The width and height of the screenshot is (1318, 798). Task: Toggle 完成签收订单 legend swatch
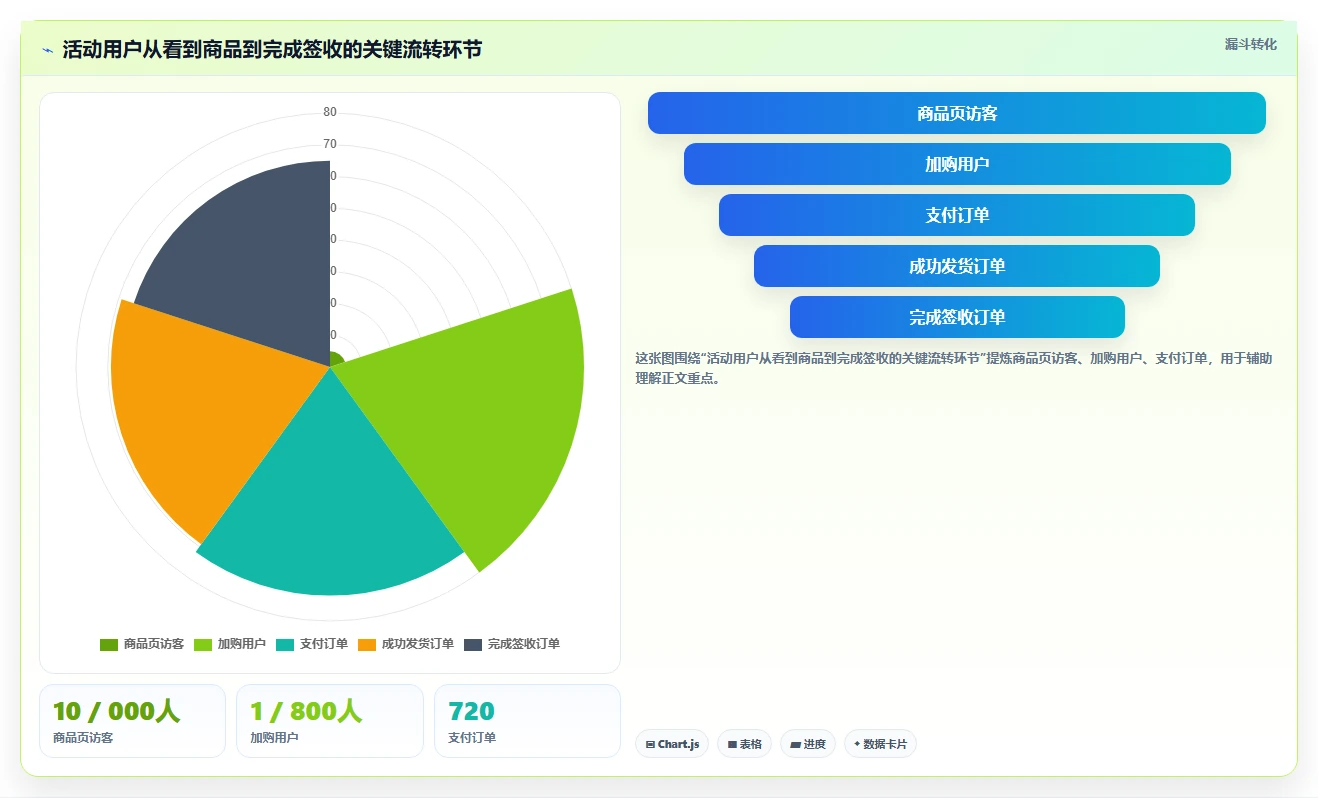(x=473, y=644)
